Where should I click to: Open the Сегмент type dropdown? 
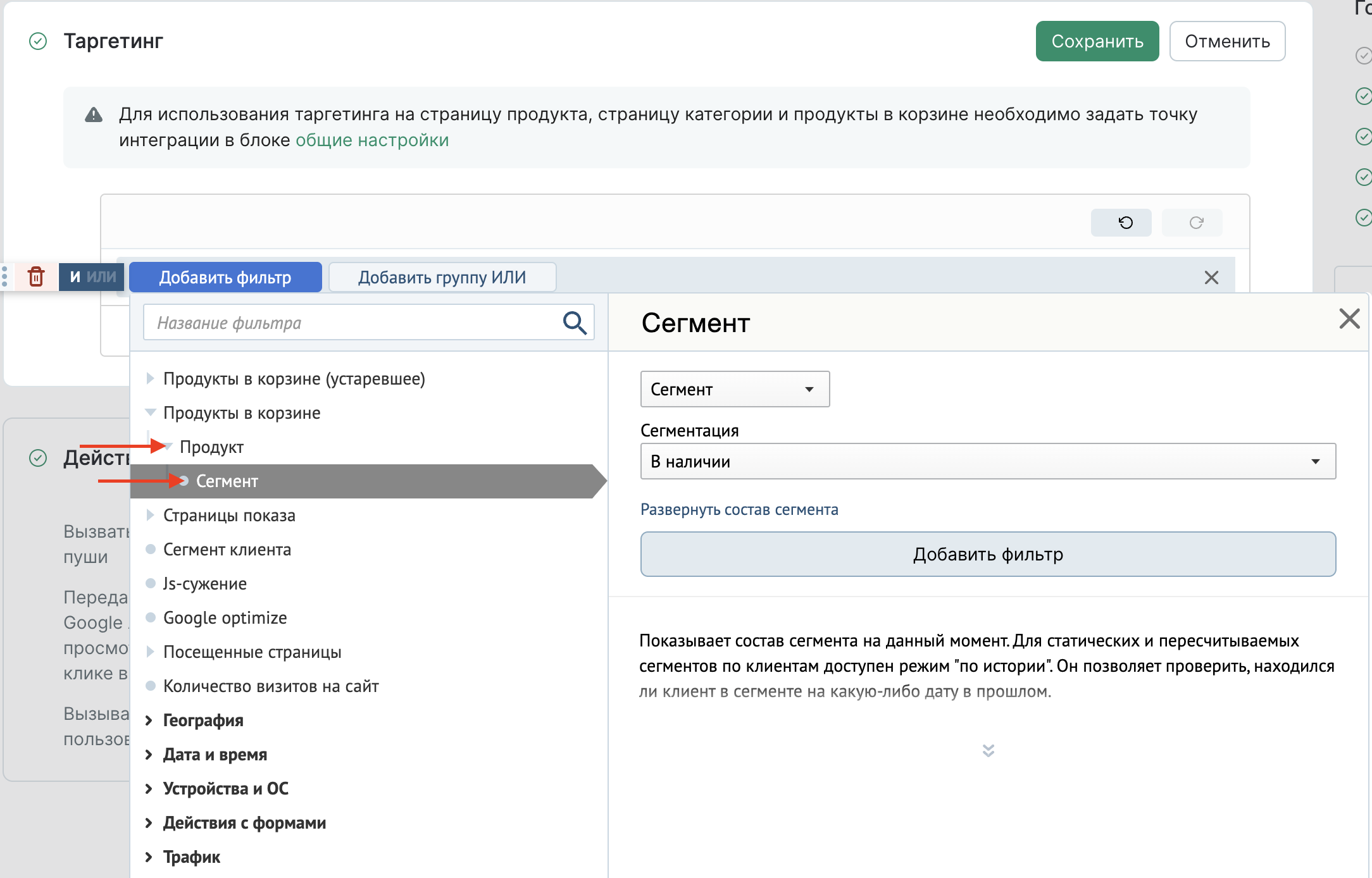(x=735, y=389)
